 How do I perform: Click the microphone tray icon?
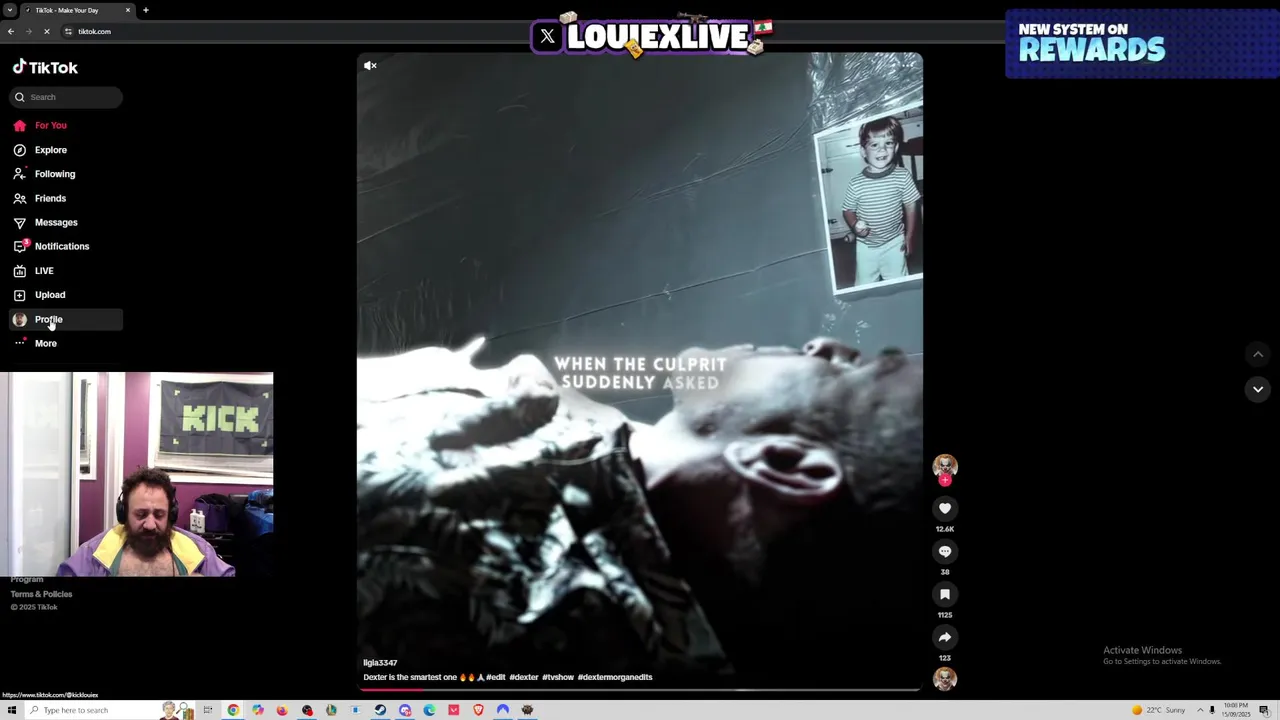coord(1212,710)
